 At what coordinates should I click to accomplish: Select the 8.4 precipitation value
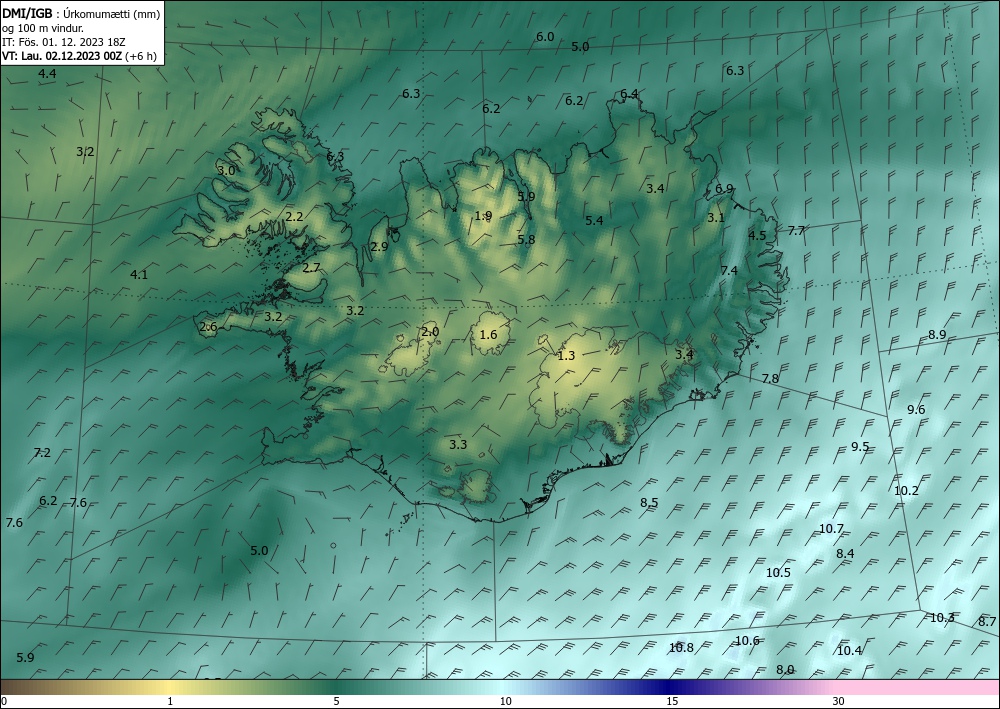click(x=845, y=553)
